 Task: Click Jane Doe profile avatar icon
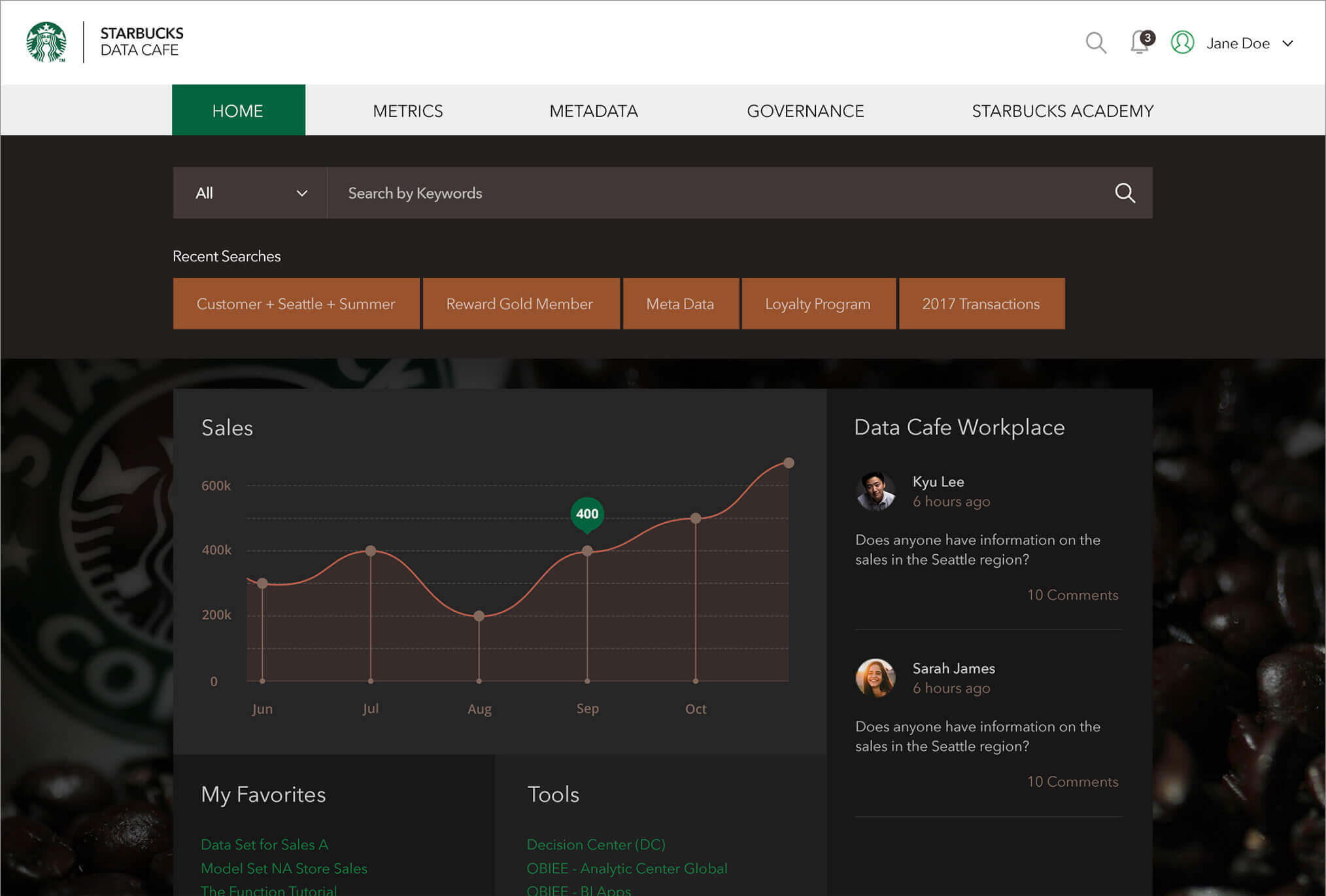click(x=1182, y=43)
